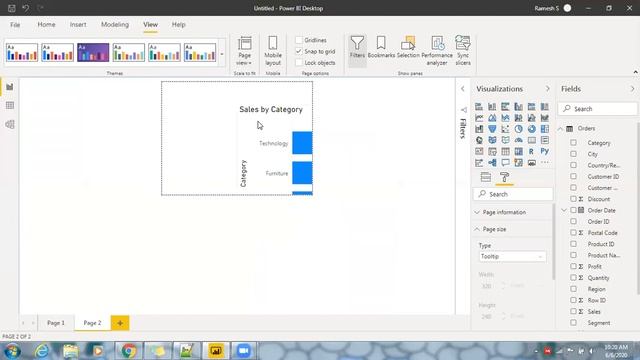Check the City field checkbox

point(573,154)
